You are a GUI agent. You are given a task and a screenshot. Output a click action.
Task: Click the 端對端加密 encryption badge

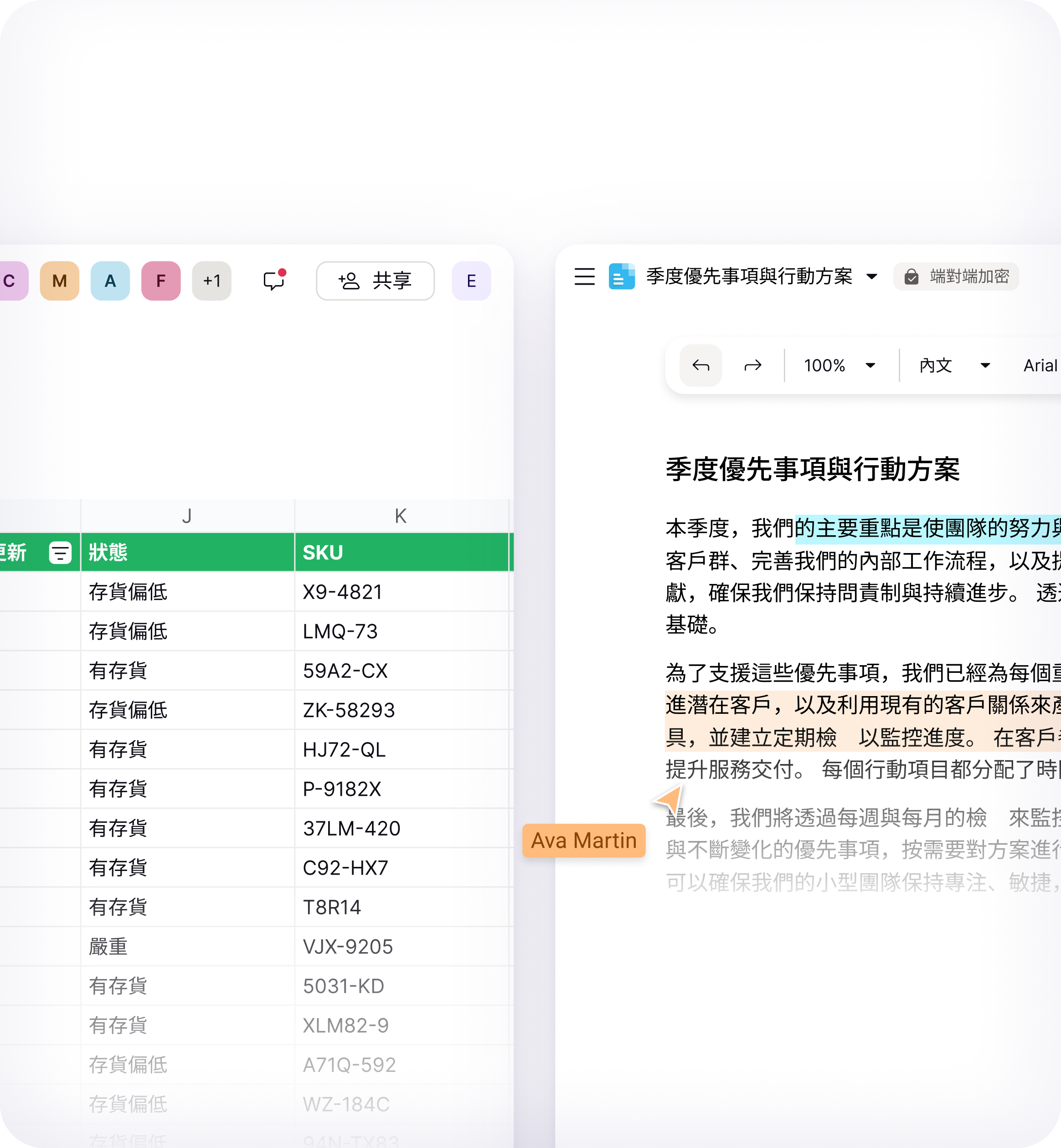coord(956,277)
